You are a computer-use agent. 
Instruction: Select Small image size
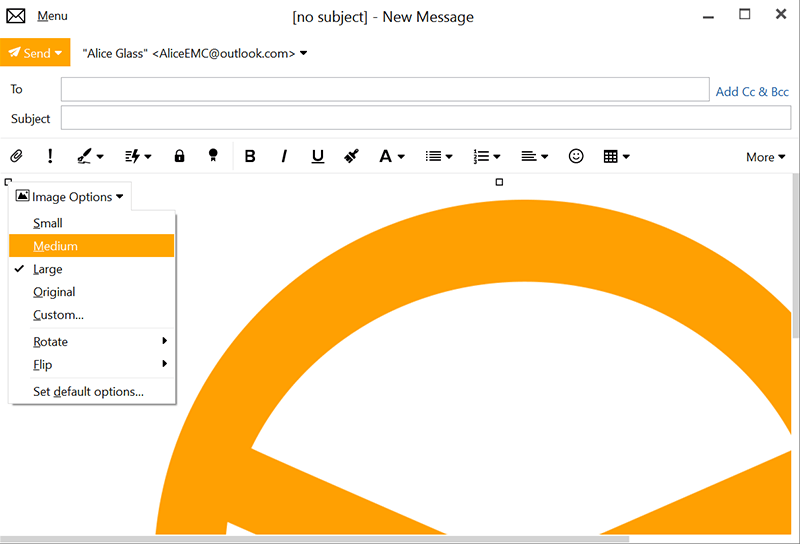point(92,223)
